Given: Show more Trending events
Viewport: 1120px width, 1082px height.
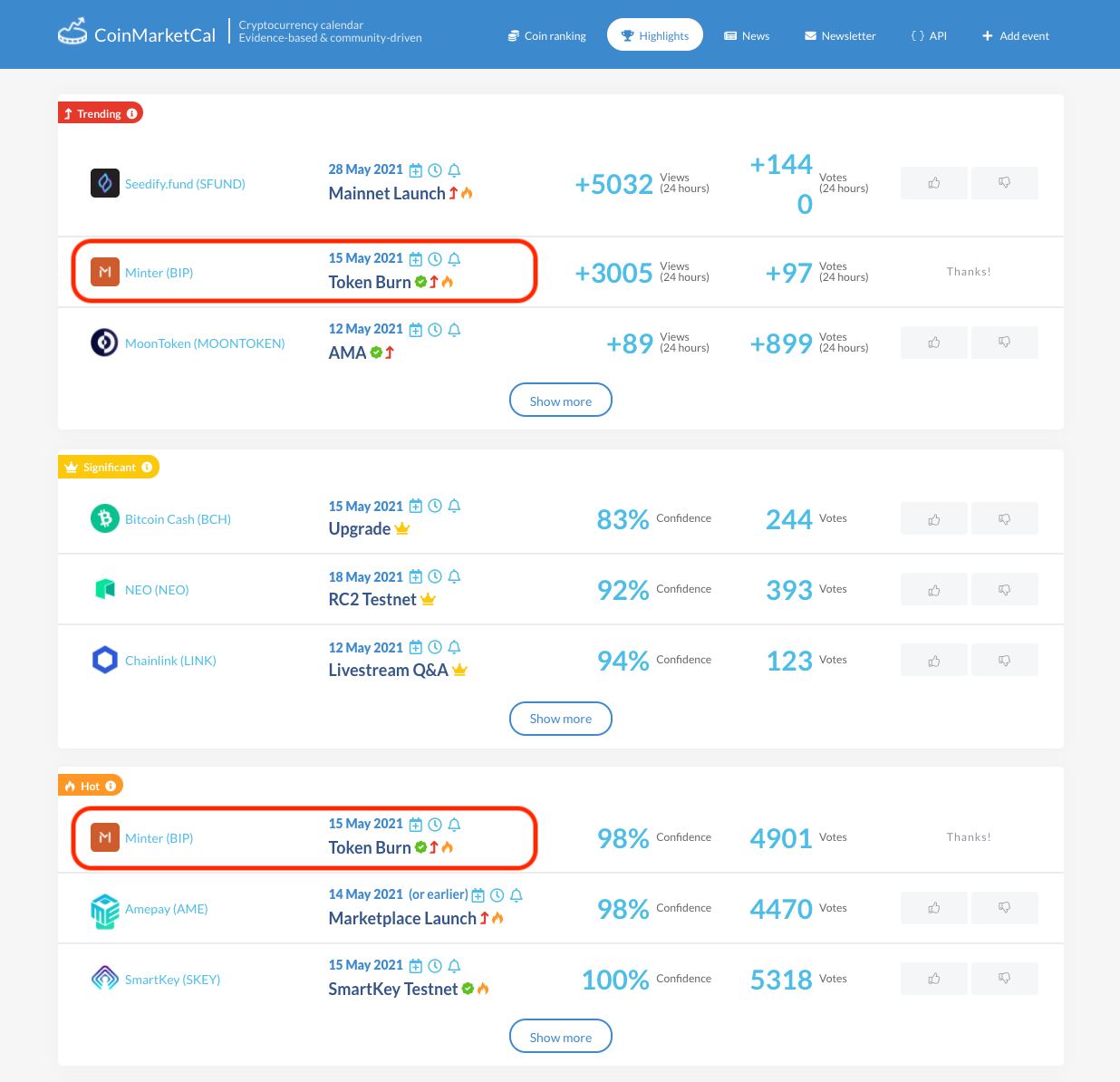Looking at the screenshot, I should (x=561, y=400).
